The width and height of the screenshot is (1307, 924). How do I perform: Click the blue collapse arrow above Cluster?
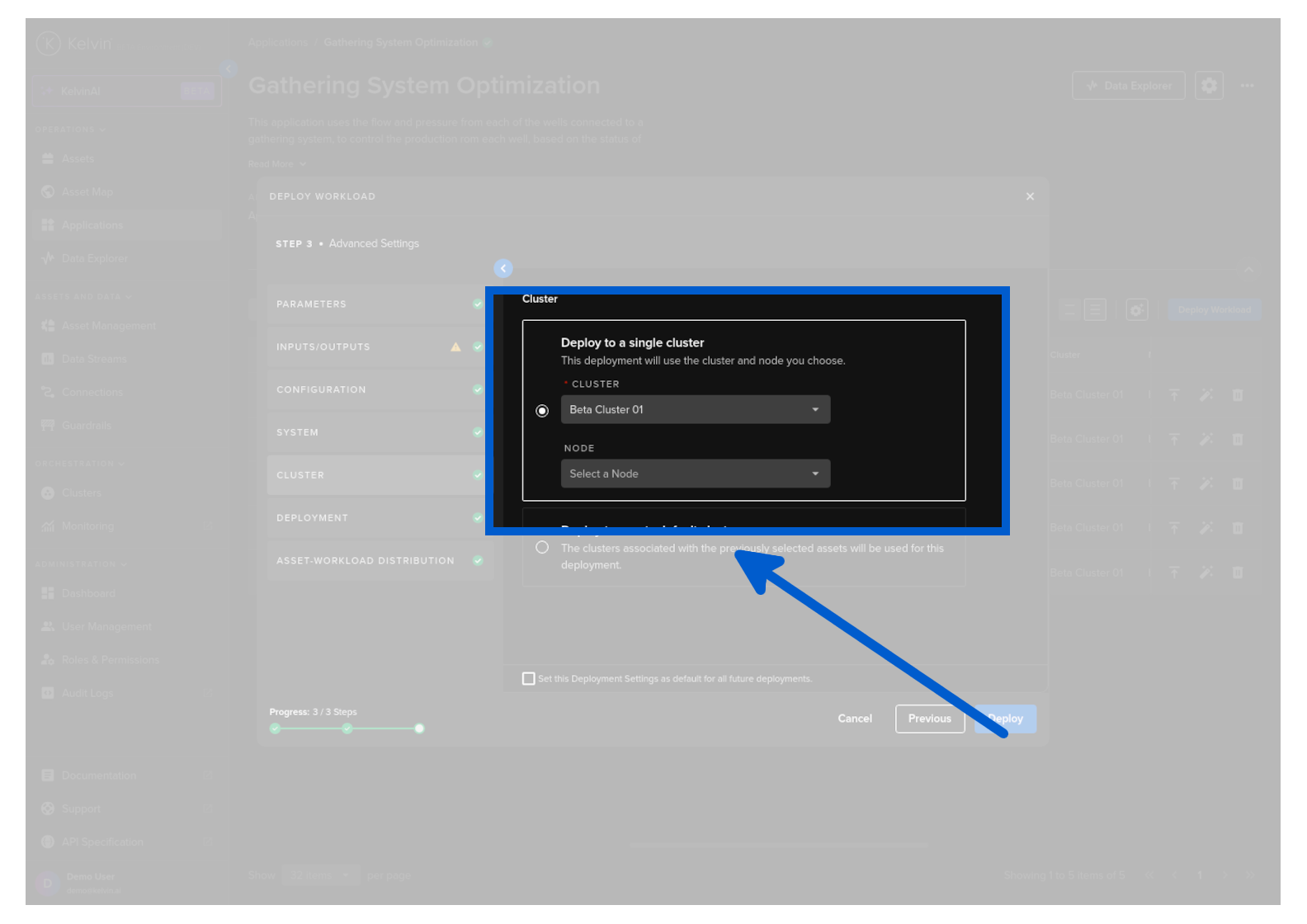click(x=503, y=268)
